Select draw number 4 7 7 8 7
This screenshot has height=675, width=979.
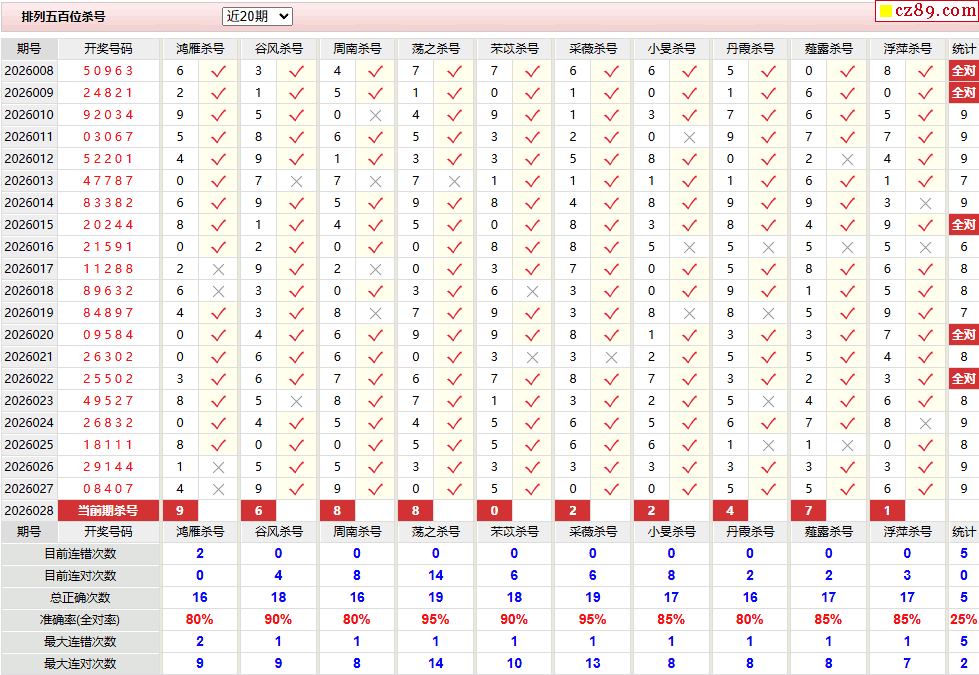(x=108, y=181)
